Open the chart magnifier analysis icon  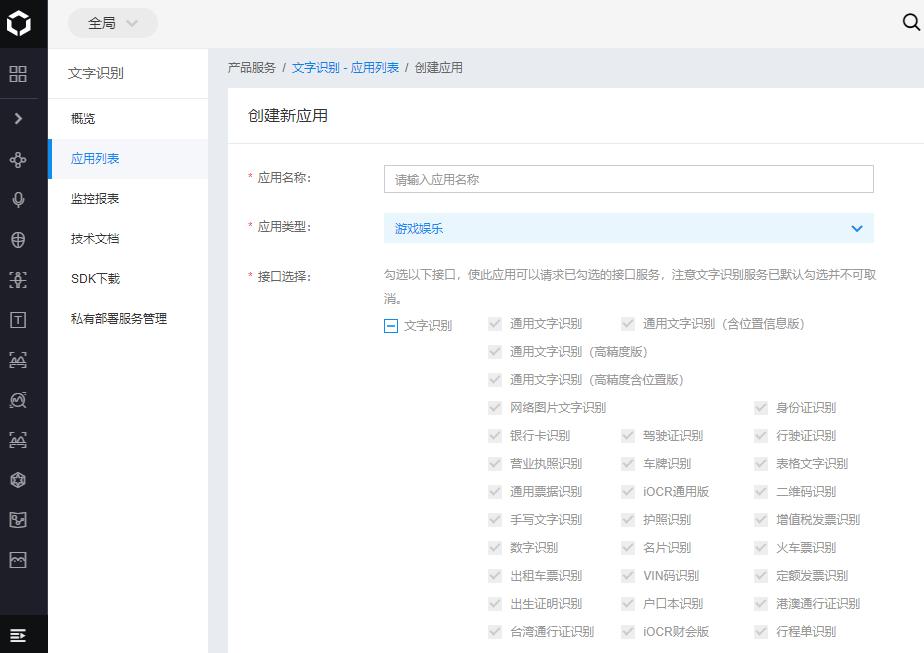coord(18,400)
